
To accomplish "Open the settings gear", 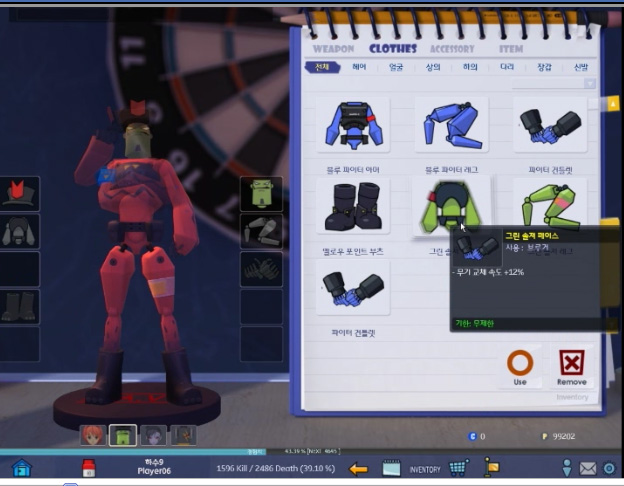I will [x=609, y=468].
